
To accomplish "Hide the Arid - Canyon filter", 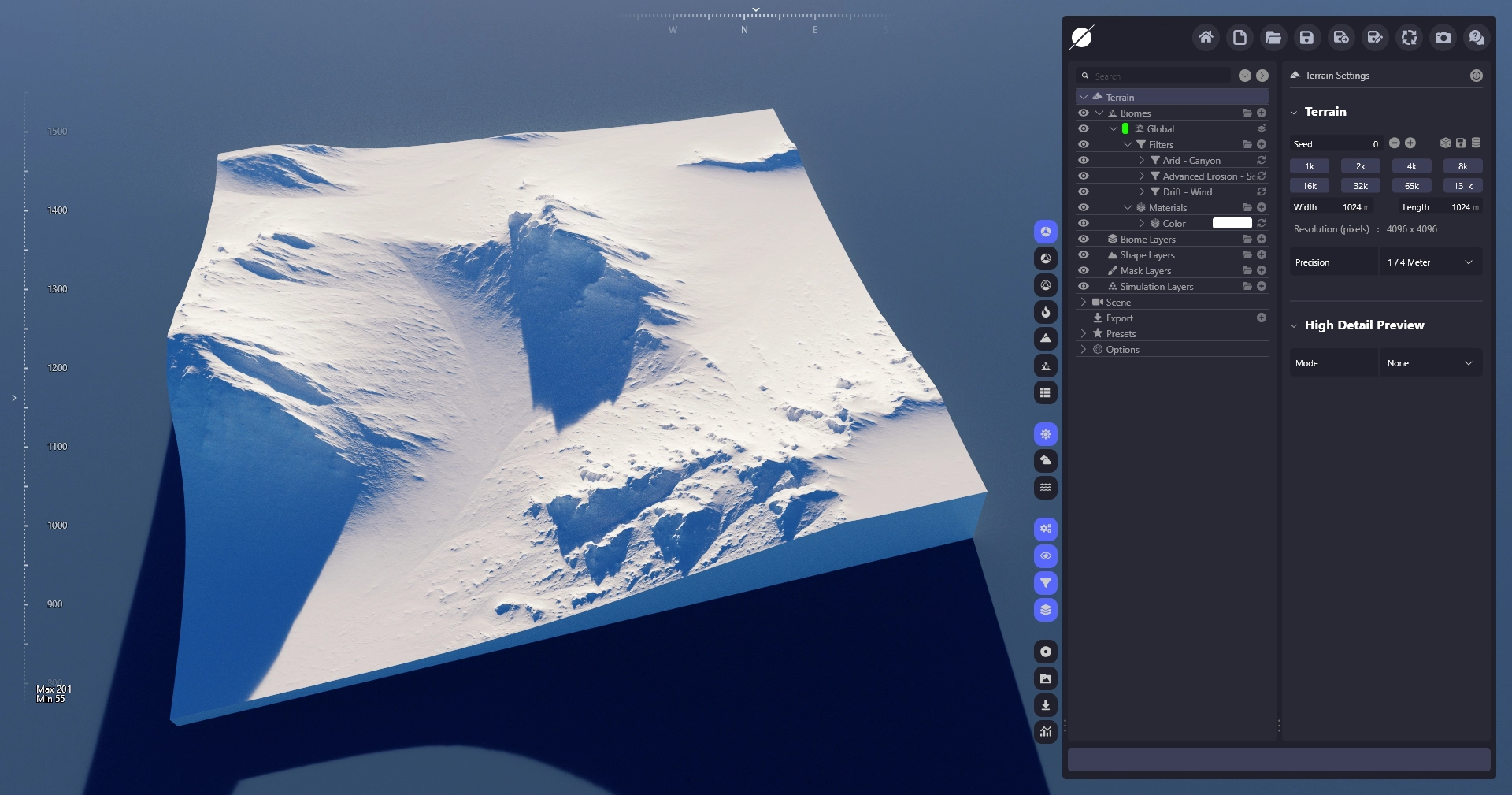I will point(1084,160).
